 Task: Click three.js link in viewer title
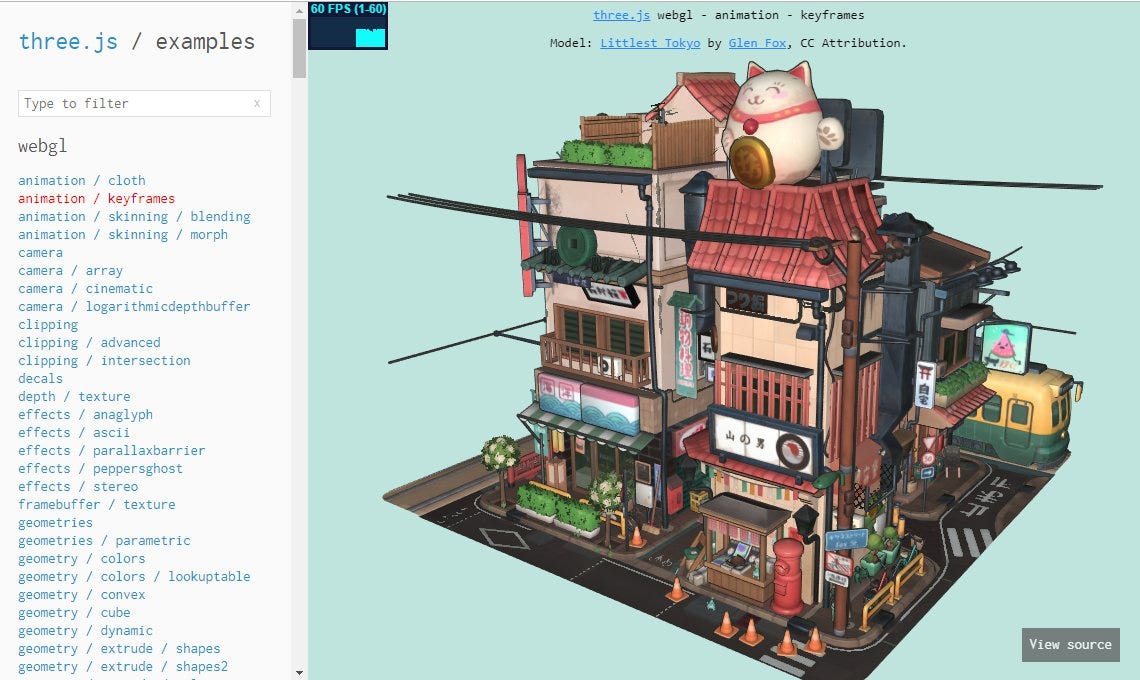[x=622, y=15]
